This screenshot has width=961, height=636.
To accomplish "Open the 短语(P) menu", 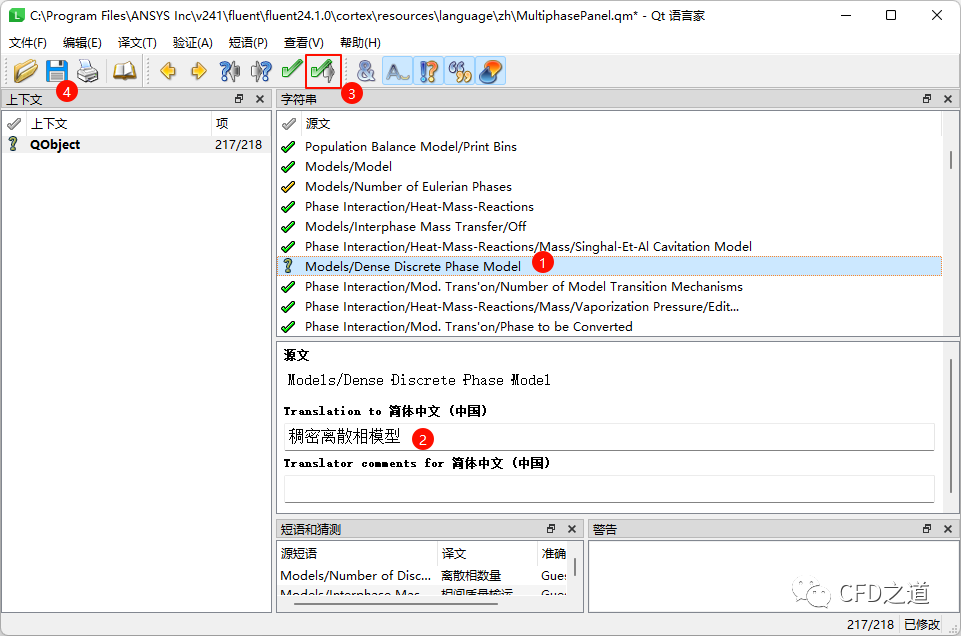I will [248, 43].
